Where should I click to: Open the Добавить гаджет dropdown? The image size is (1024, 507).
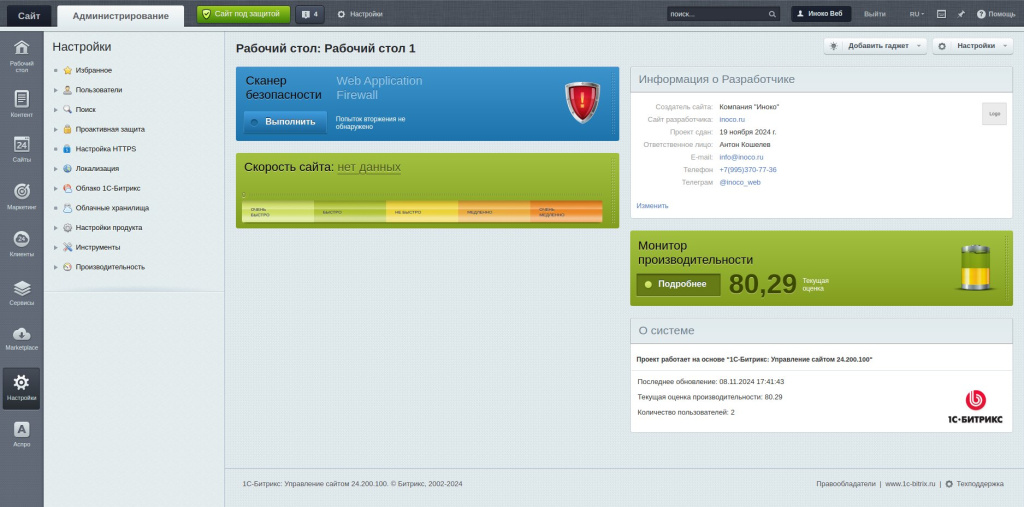pyautogui.click(x=876, y=46)
